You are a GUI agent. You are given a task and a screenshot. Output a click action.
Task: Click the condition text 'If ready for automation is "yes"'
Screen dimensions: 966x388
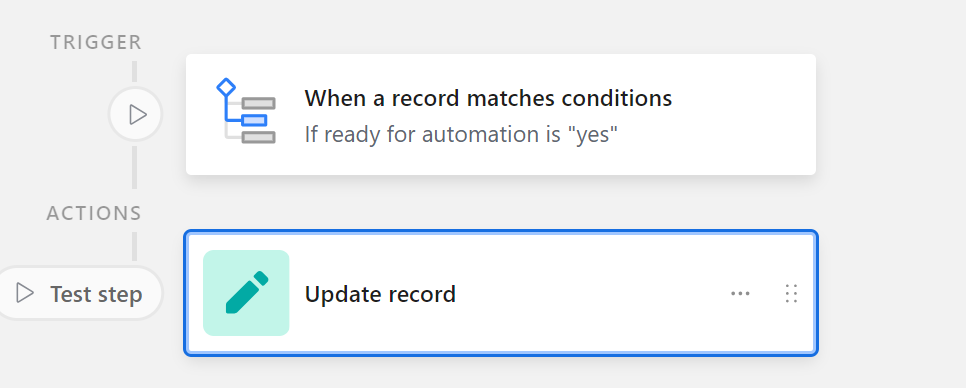(x=461, y=134)
